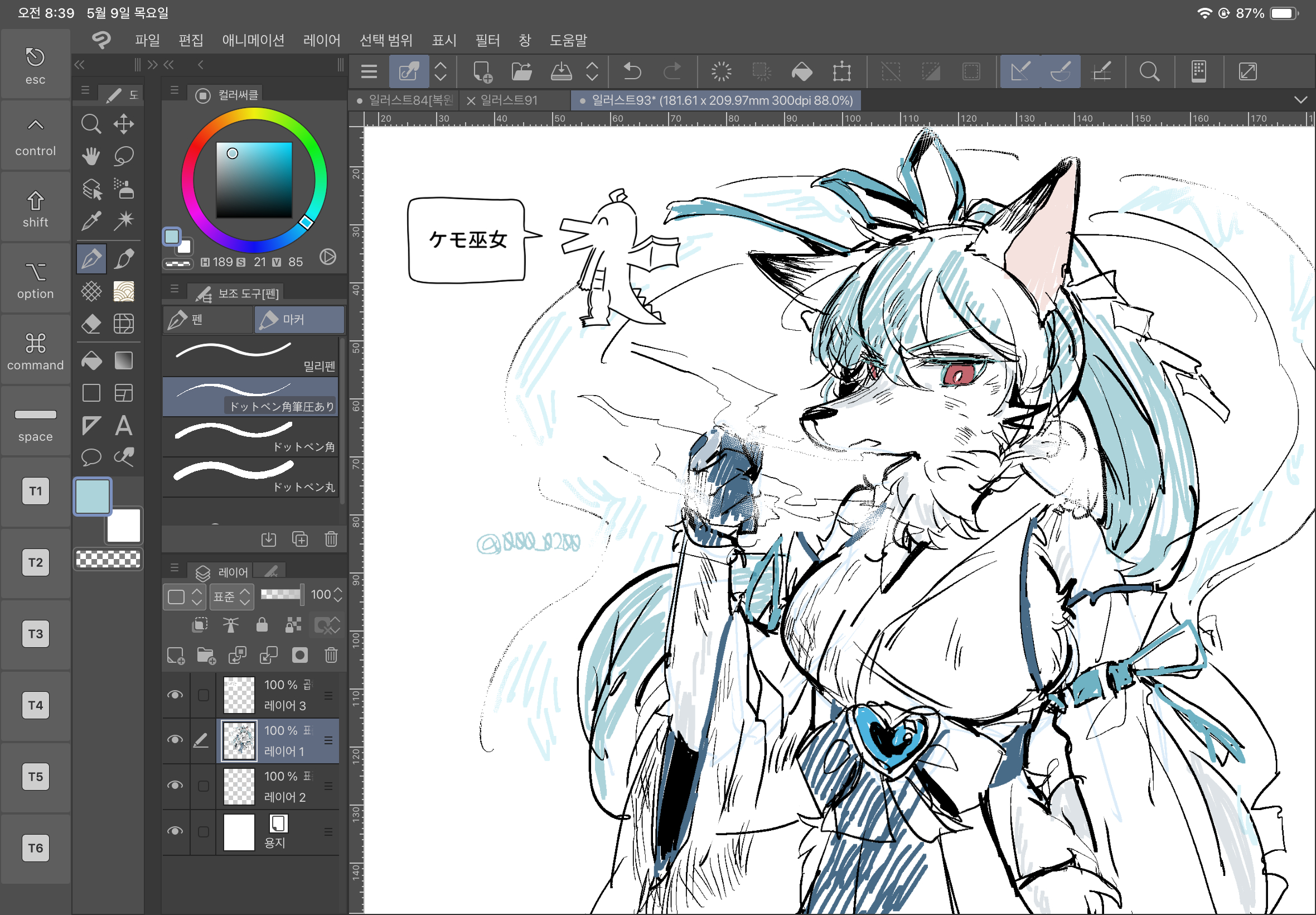This screenshot has width=1316, height=915.
Task: Open the 표준 blending mode dropdown
Action: (231, 597)
